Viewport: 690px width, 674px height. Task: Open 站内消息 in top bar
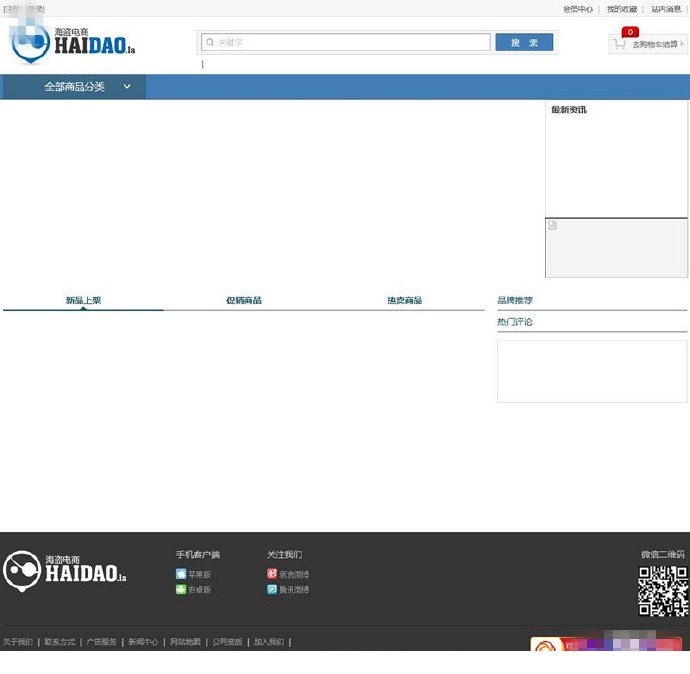point(666,9)
